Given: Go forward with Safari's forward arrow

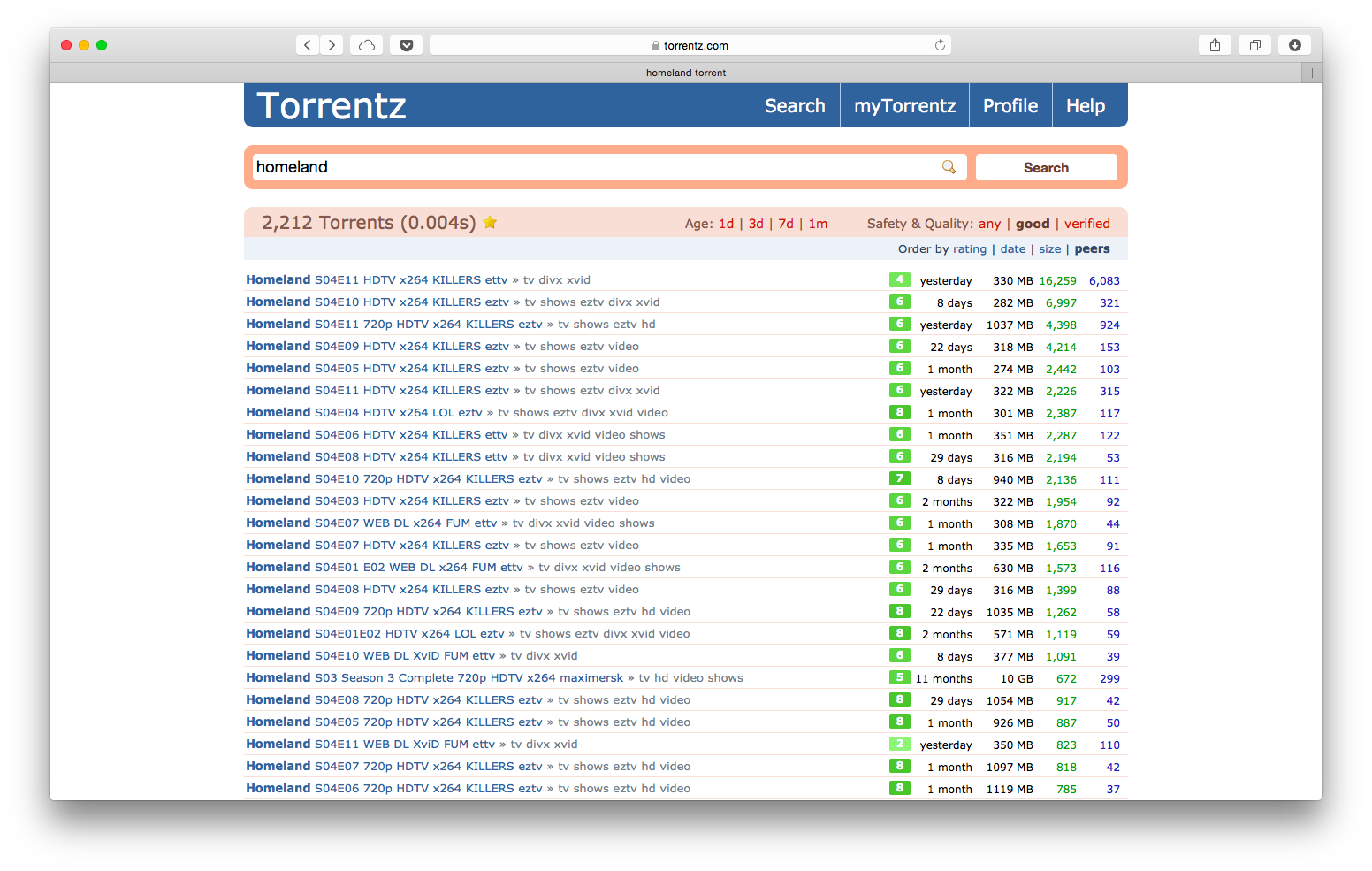Looking at the screenshot, I should click(x=332, y=45).
